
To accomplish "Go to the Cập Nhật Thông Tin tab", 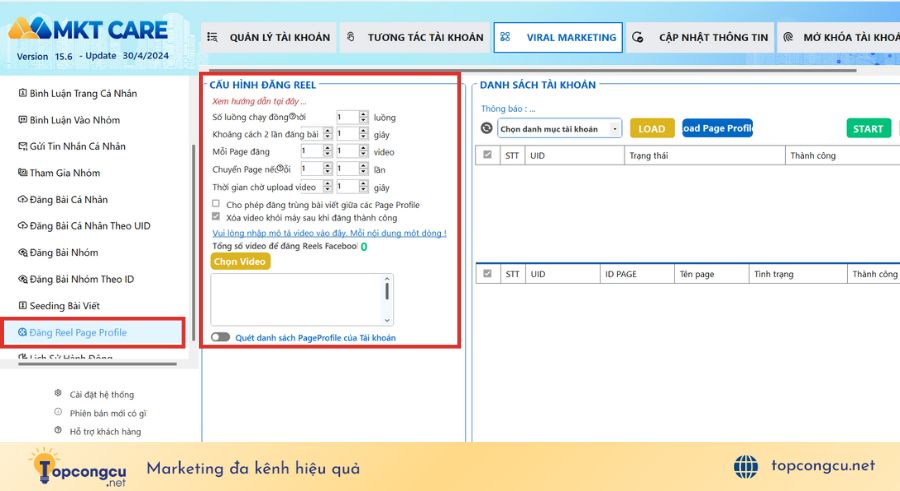I will tap(700, 37).
